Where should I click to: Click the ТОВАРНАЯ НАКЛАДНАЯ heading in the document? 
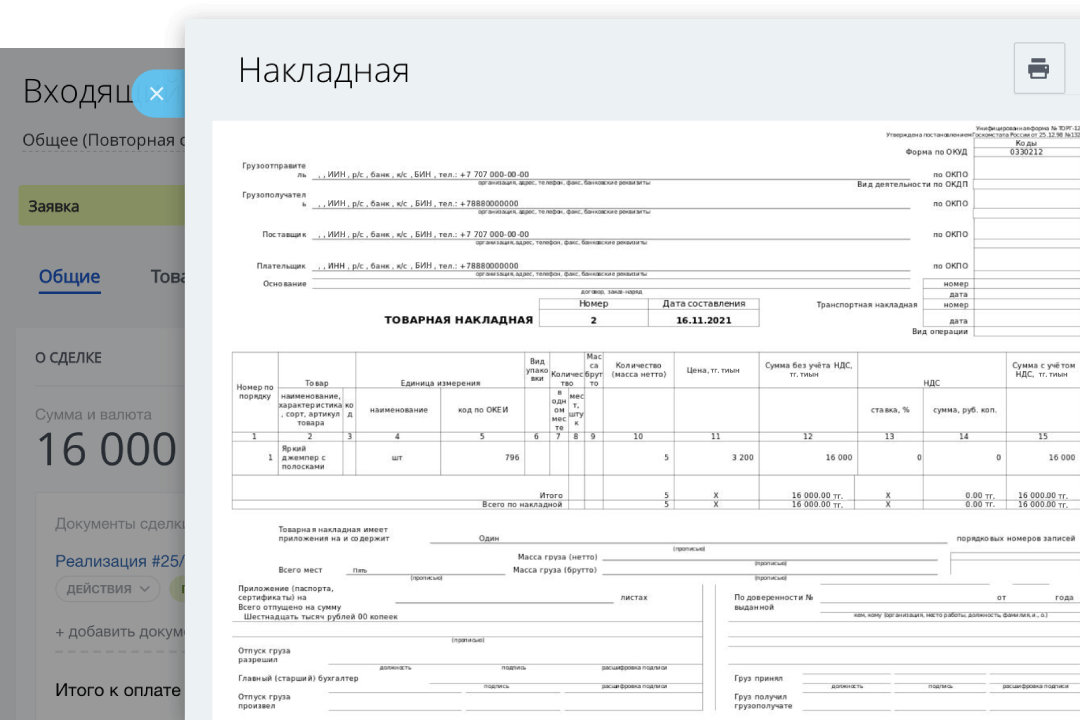click(x=459, y=320)
